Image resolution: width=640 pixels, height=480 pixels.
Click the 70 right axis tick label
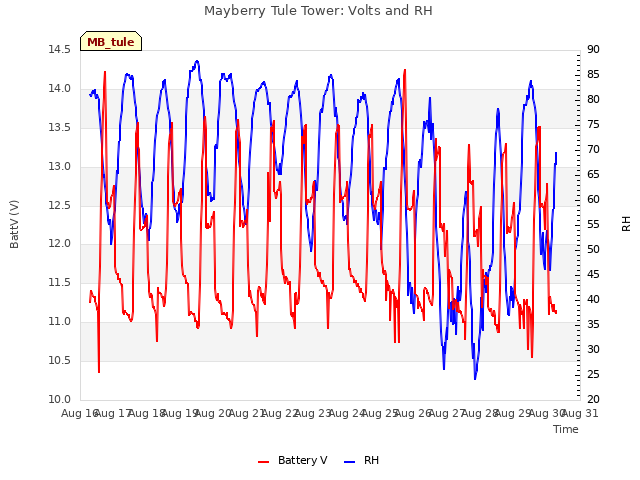[593, 150]
